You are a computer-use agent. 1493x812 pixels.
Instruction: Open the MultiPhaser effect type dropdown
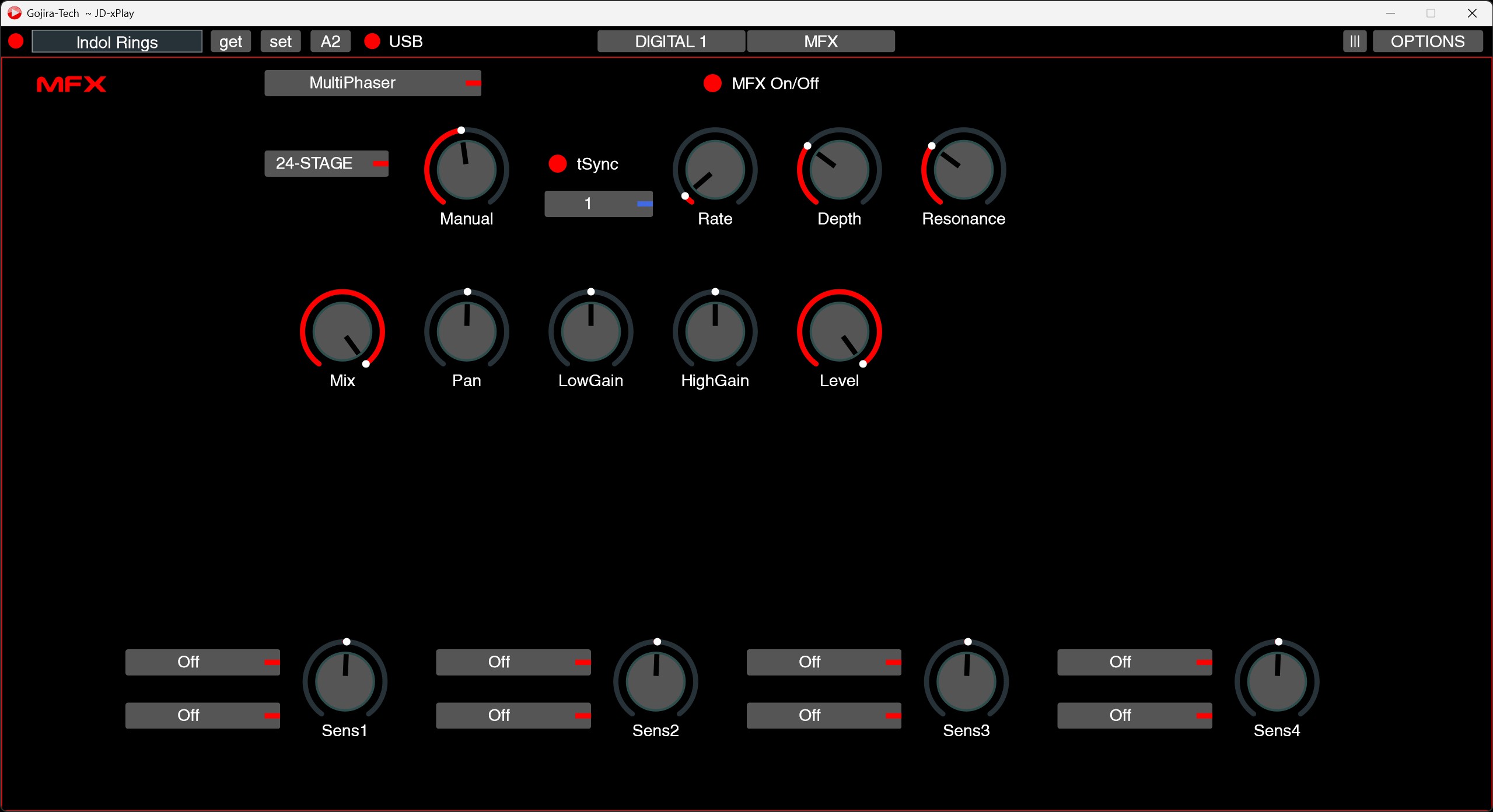pyautogui.click(x=373, y=83)
